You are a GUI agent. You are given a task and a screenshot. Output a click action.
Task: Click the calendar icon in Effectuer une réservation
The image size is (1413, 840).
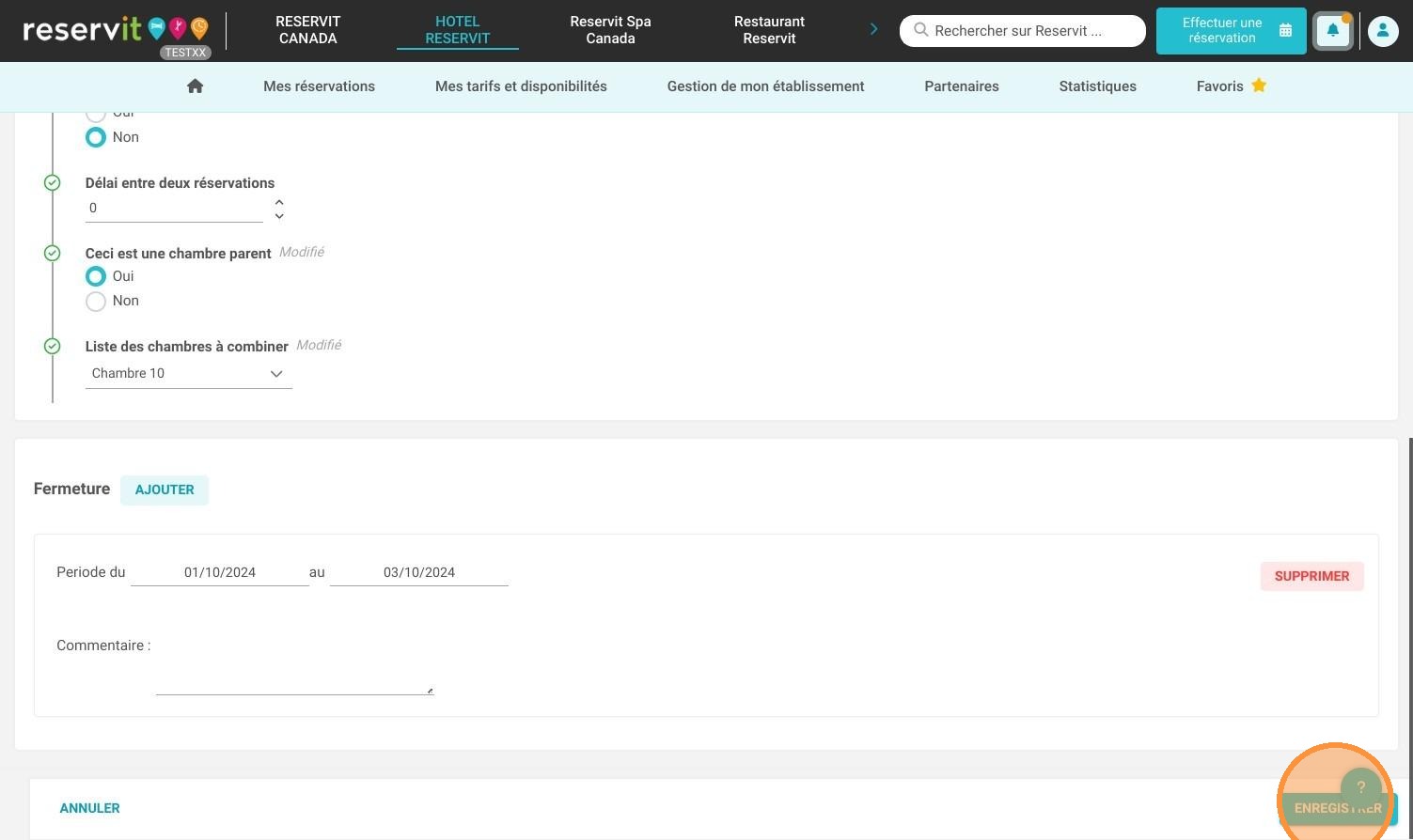[1285, 30]
